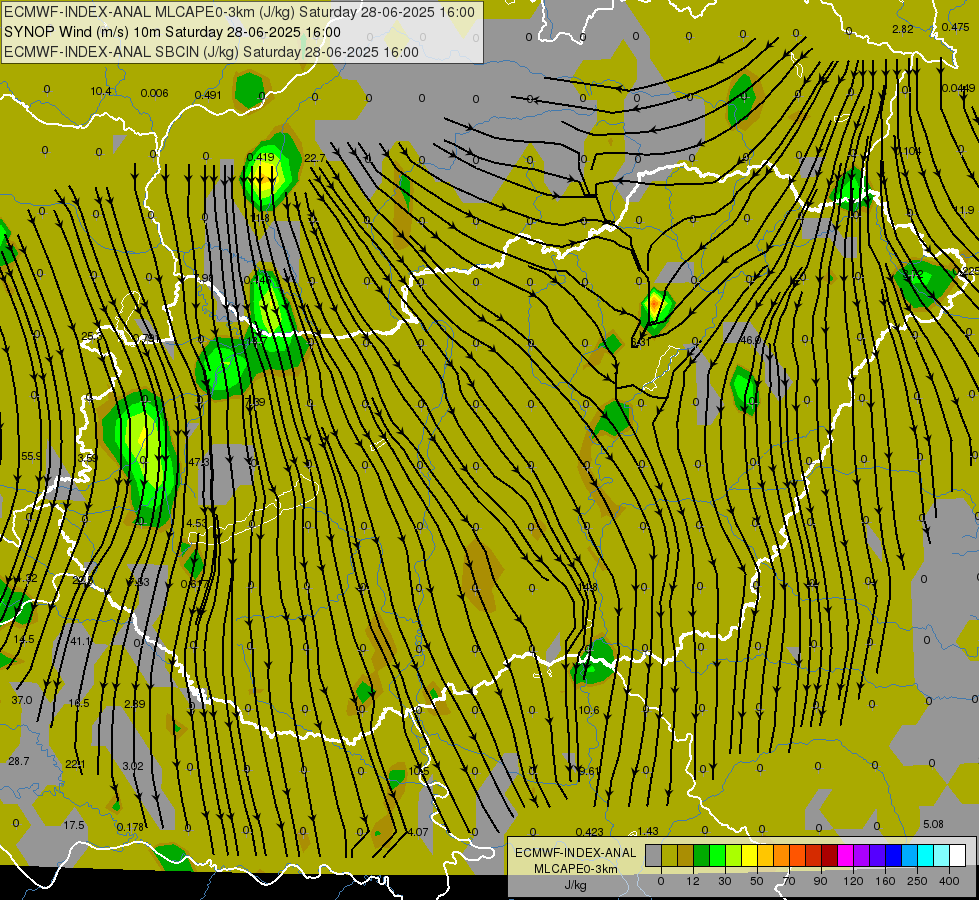This screenshot has width=979, height=900.
Task: Select the cyan legend swatch
Action: point(925,856)
